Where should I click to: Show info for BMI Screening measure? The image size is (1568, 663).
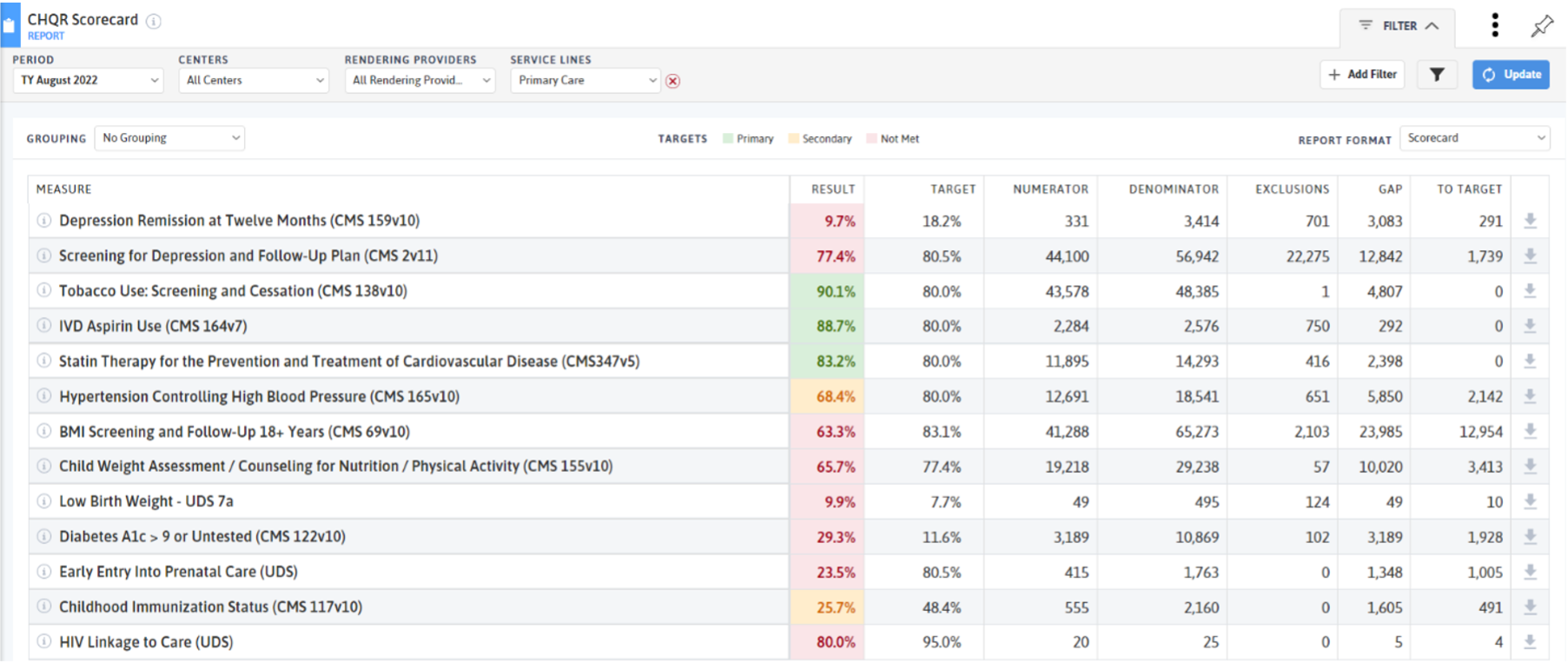pyautogui.click(x=44, y=431)
